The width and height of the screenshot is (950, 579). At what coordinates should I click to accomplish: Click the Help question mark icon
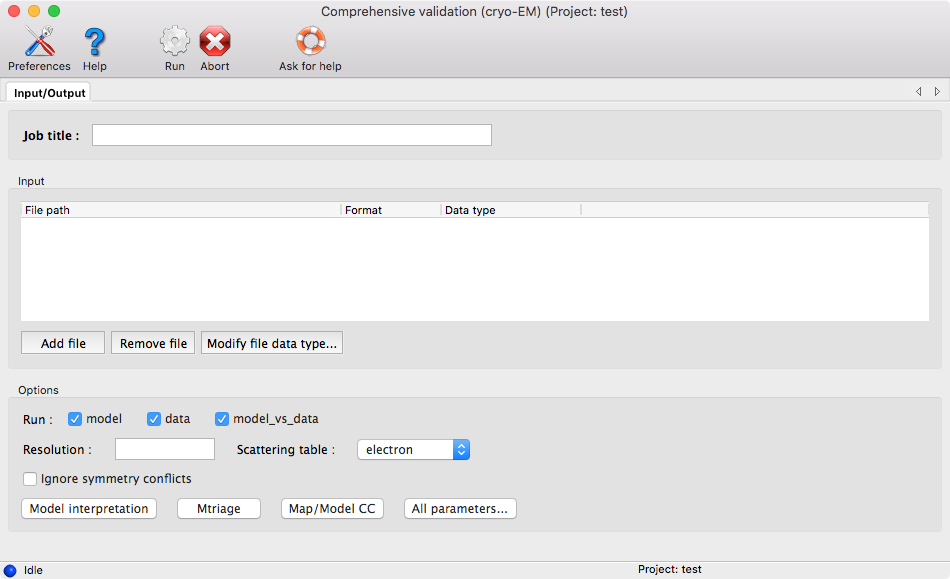click(x=94, y=42)
